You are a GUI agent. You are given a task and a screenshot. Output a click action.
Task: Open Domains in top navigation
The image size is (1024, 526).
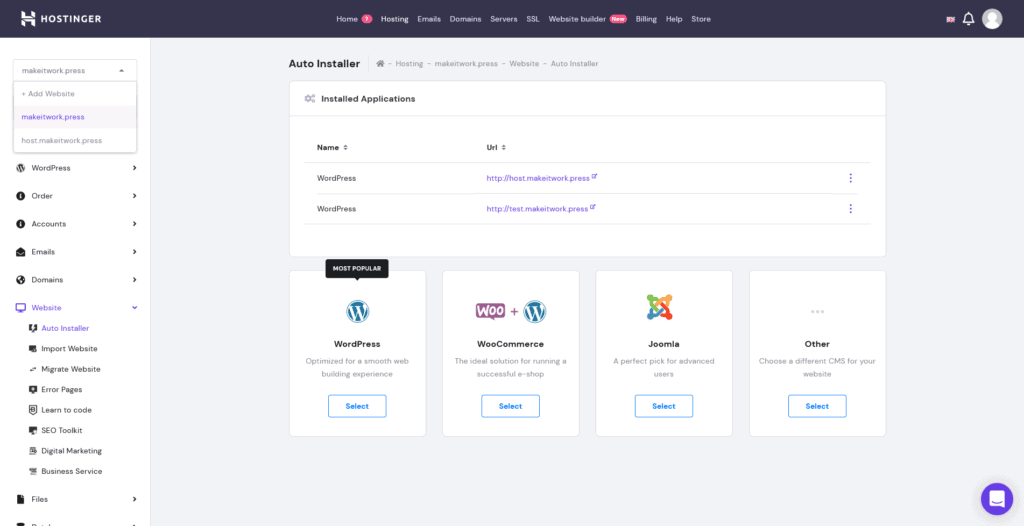pos(466,19)
